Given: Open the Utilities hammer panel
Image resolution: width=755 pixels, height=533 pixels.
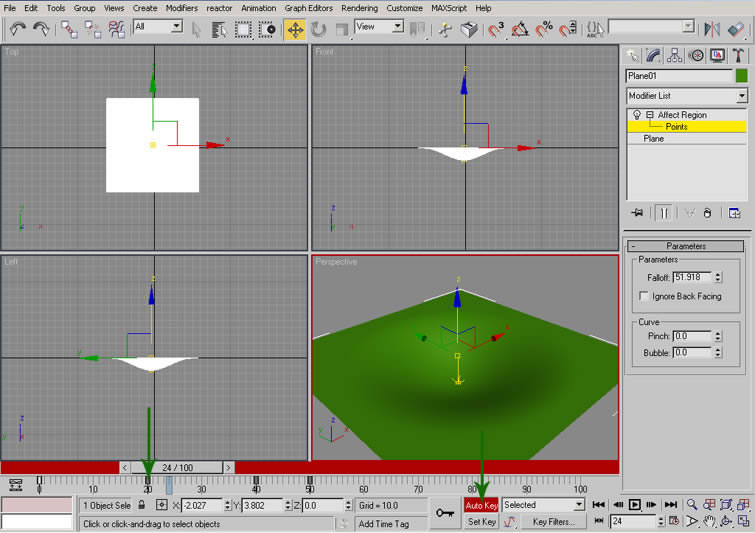Looking at the screenshot, I should (x=738, y=55).
